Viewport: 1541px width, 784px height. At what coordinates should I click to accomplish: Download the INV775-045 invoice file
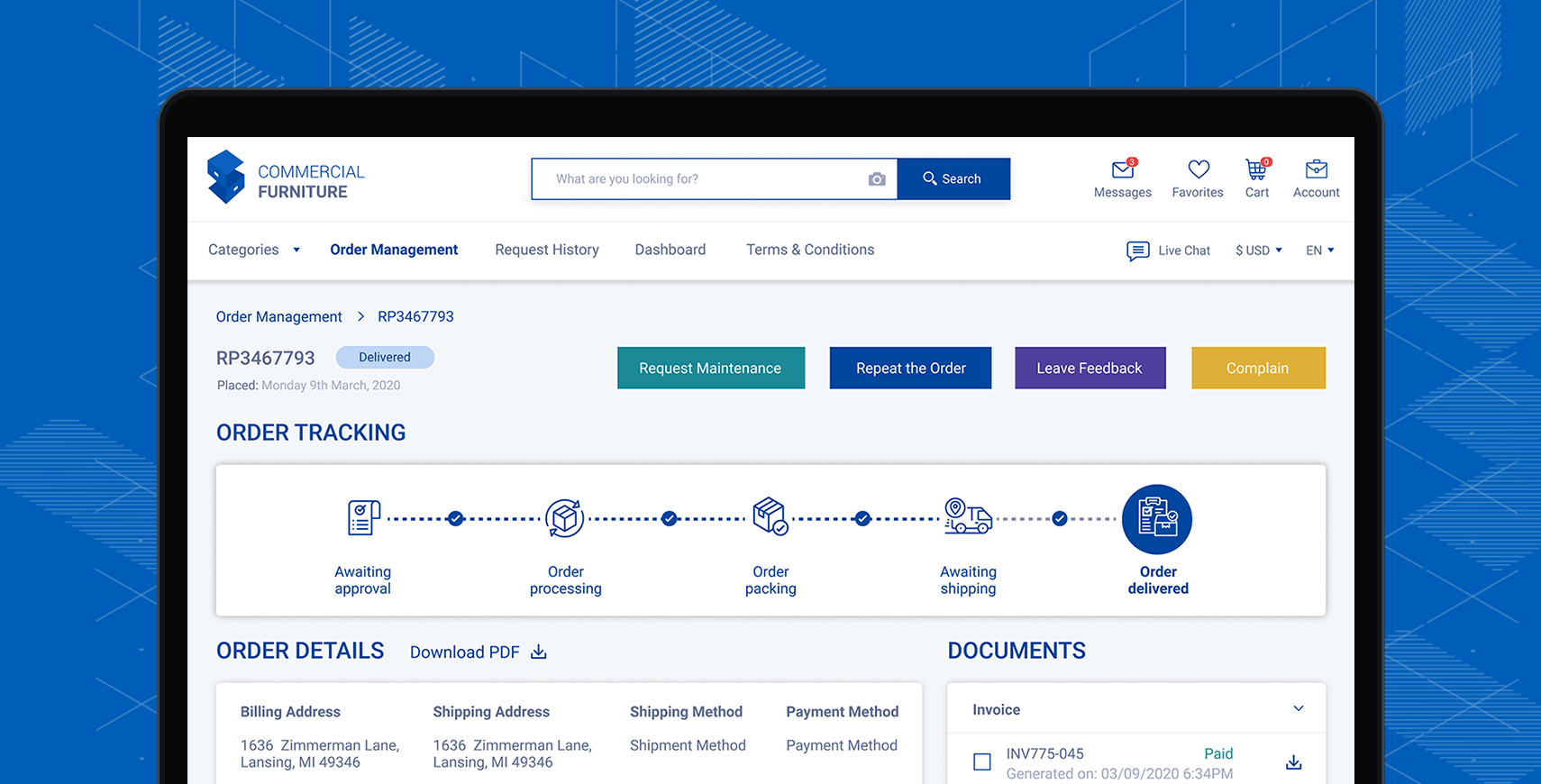point(1293,762)
